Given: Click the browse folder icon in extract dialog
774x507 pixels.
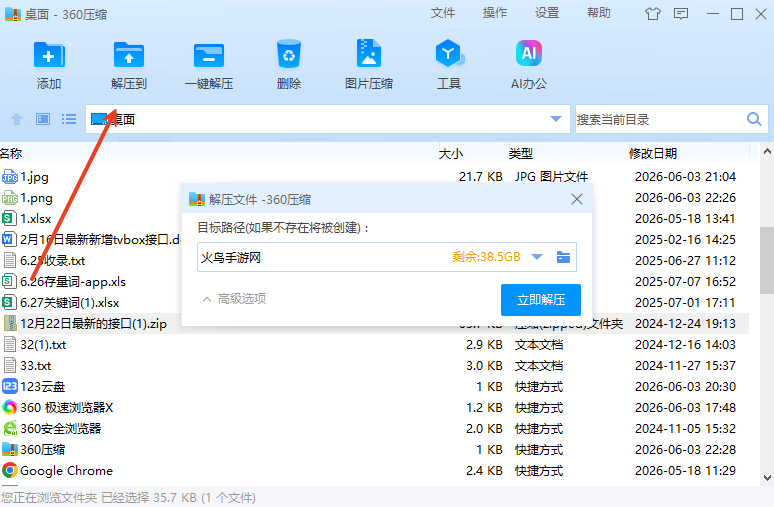Looking at the screenshot, I should 563,257.
